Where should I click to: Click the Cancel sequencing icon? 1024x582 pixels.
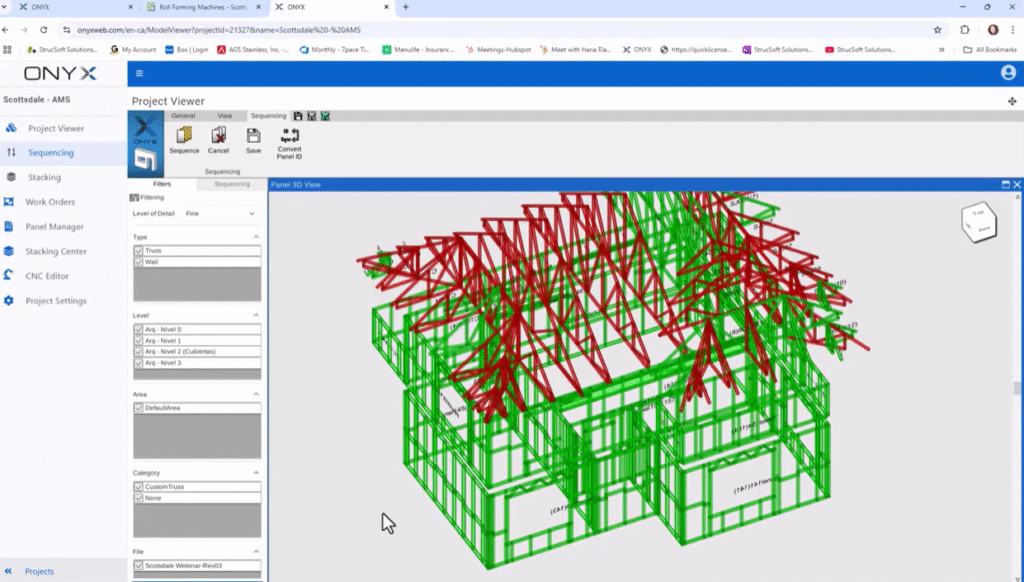218,137
